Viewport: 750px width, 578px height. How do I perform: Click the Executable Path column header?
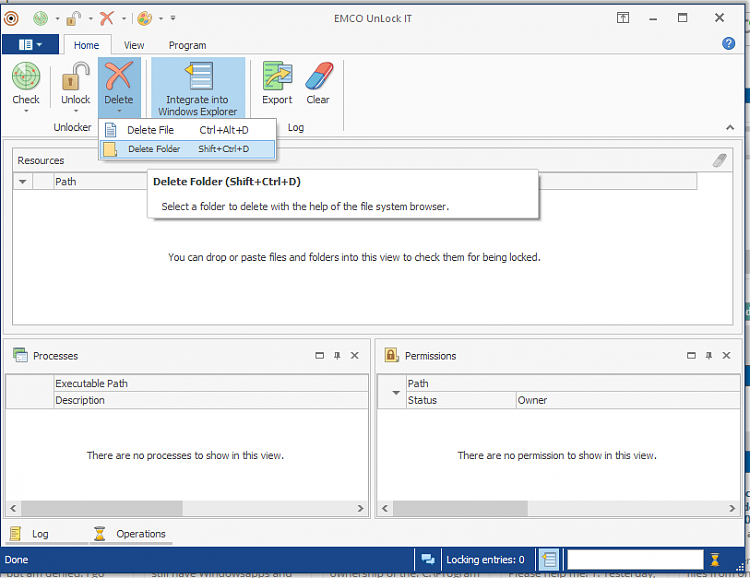point(210,383)
